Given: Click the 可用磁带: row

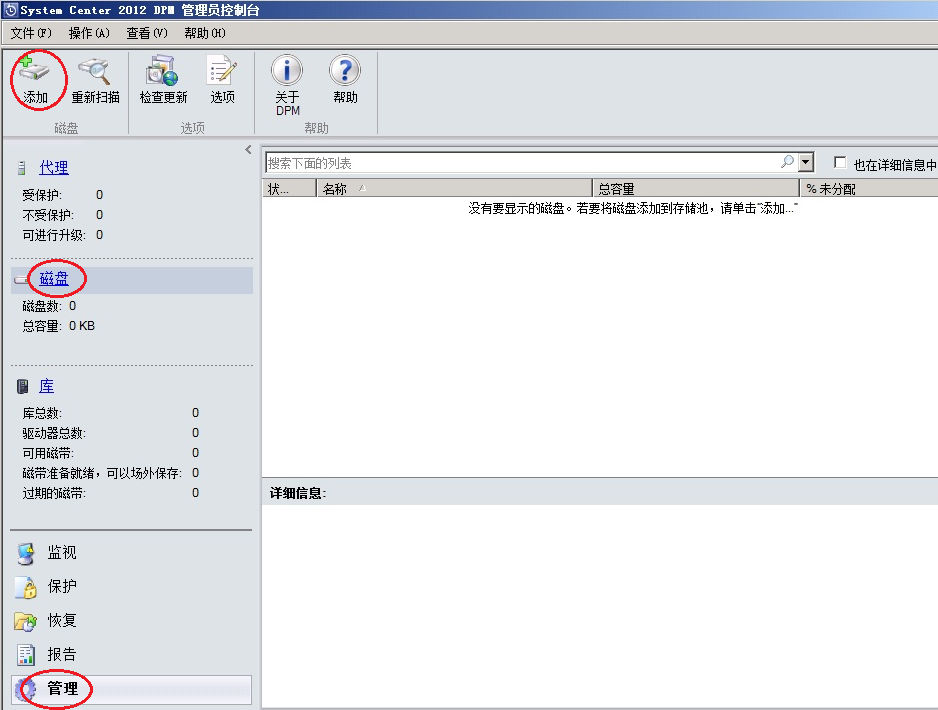Looking at the screenshot, I should point(111,453).
